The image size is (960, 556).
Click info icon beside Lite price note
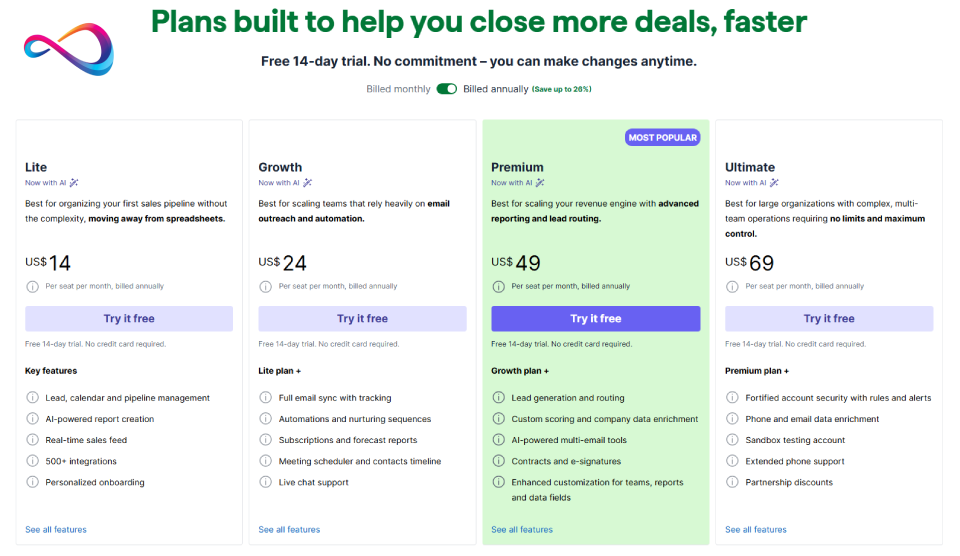coord(31,286)
